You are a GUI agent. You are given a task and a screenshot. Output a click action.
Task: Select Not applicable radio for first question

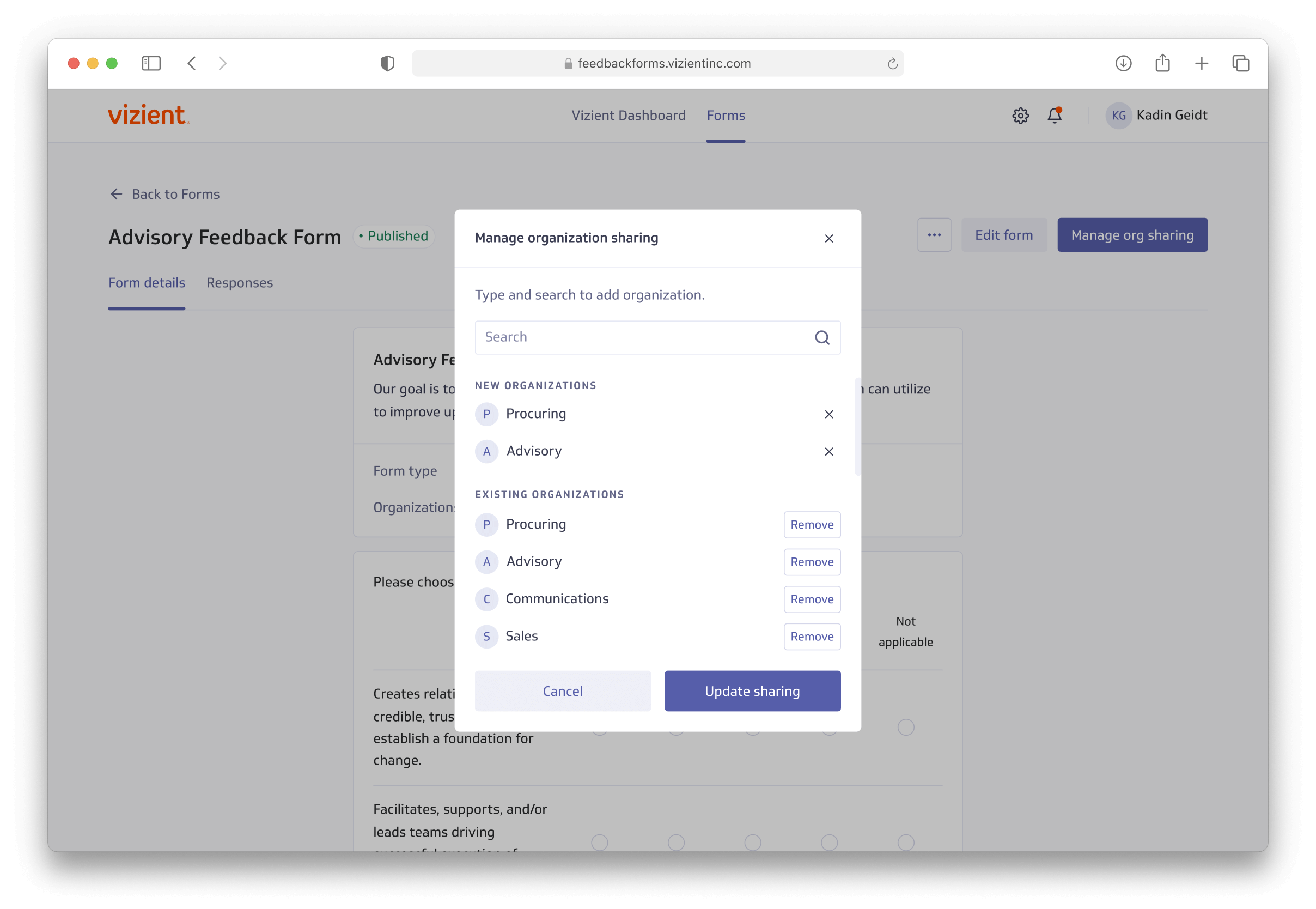pyautogui.click(x=906, y=728)
